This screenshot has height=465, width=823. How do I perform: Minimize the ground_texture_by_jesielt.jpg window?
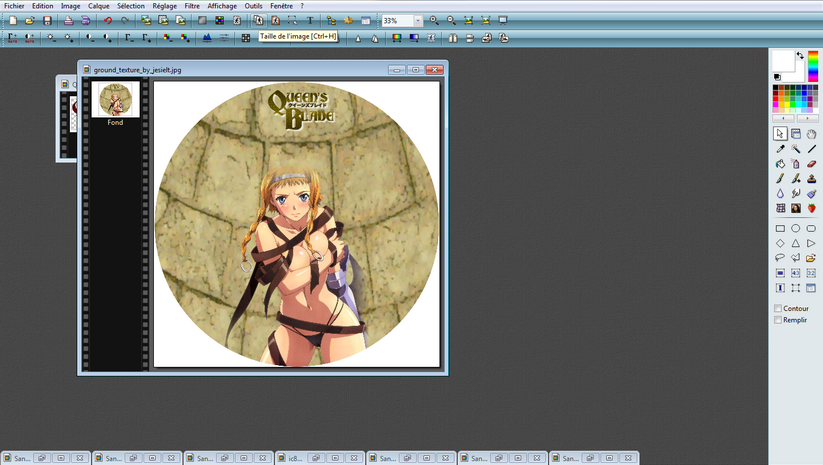tap(397, 70)
